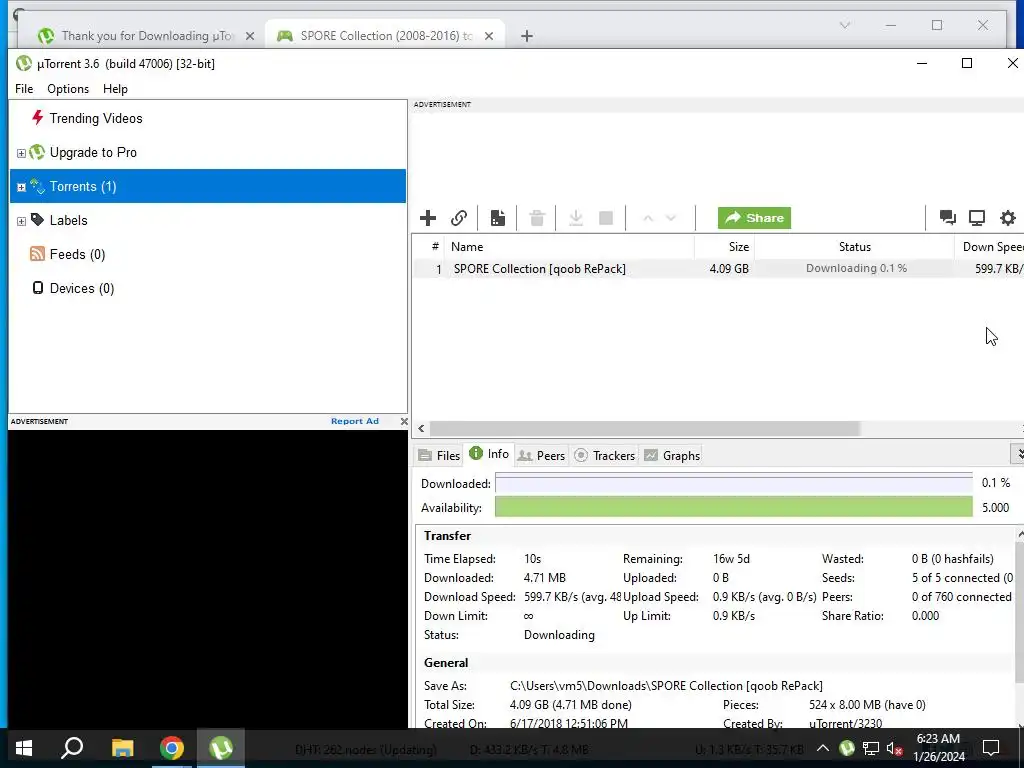Open the Options menu
The image size is (1024, 768).
(x=68, y=89)
